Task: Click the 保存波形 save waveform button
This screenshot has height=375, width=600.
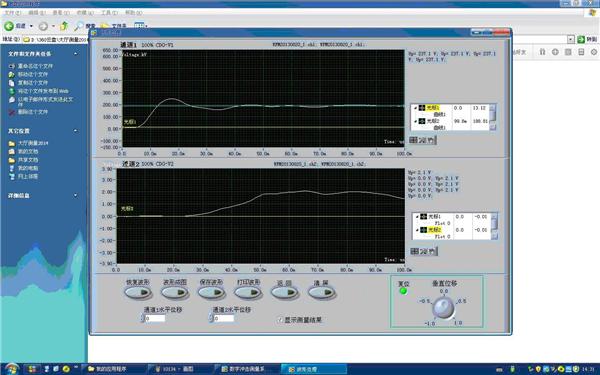Action: pyautogui.click(x=211, y=293)
